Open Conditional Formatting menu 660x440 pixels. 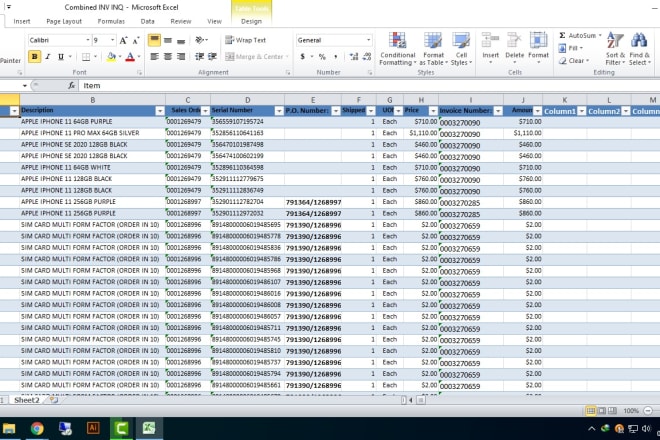pos(397,49)
